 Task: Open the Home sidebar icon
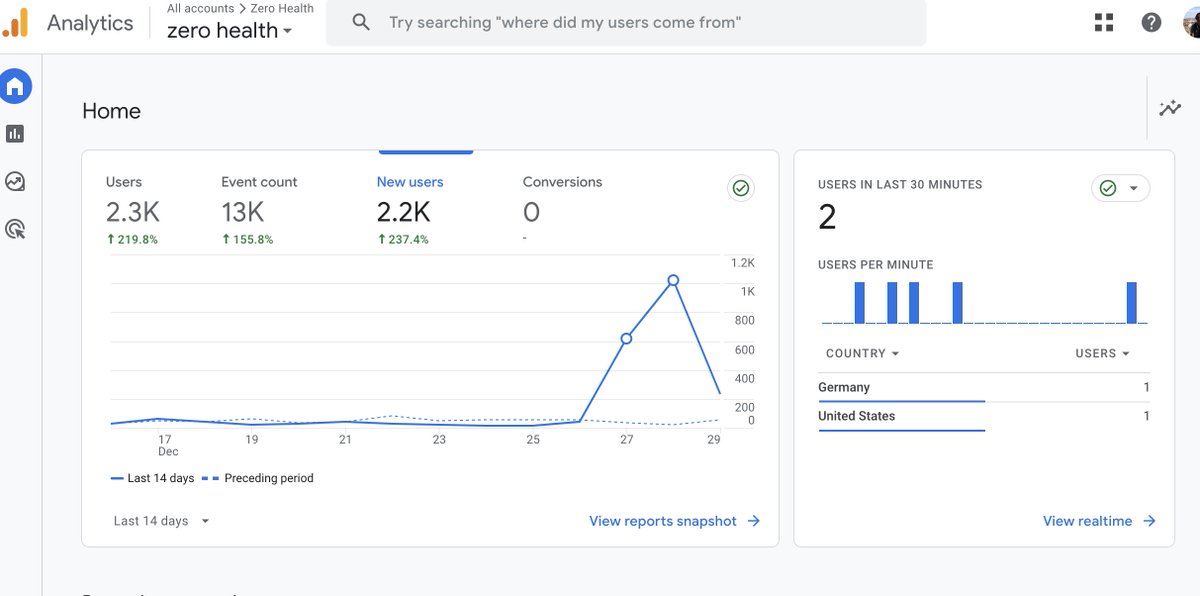point(15,87)
